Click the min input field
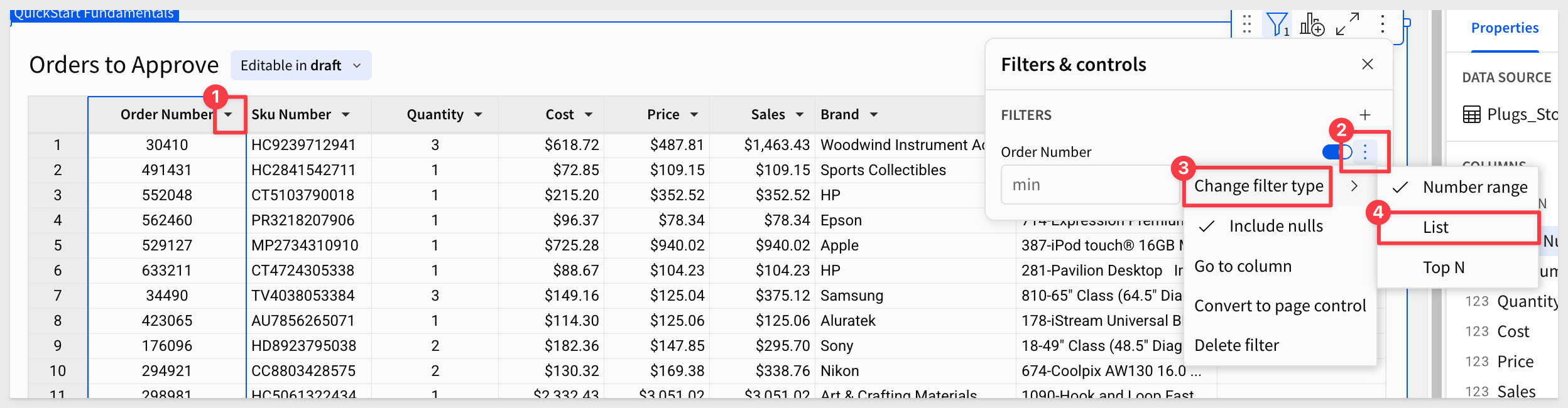Screen dimensions: 1568x408 point(1090,185)
